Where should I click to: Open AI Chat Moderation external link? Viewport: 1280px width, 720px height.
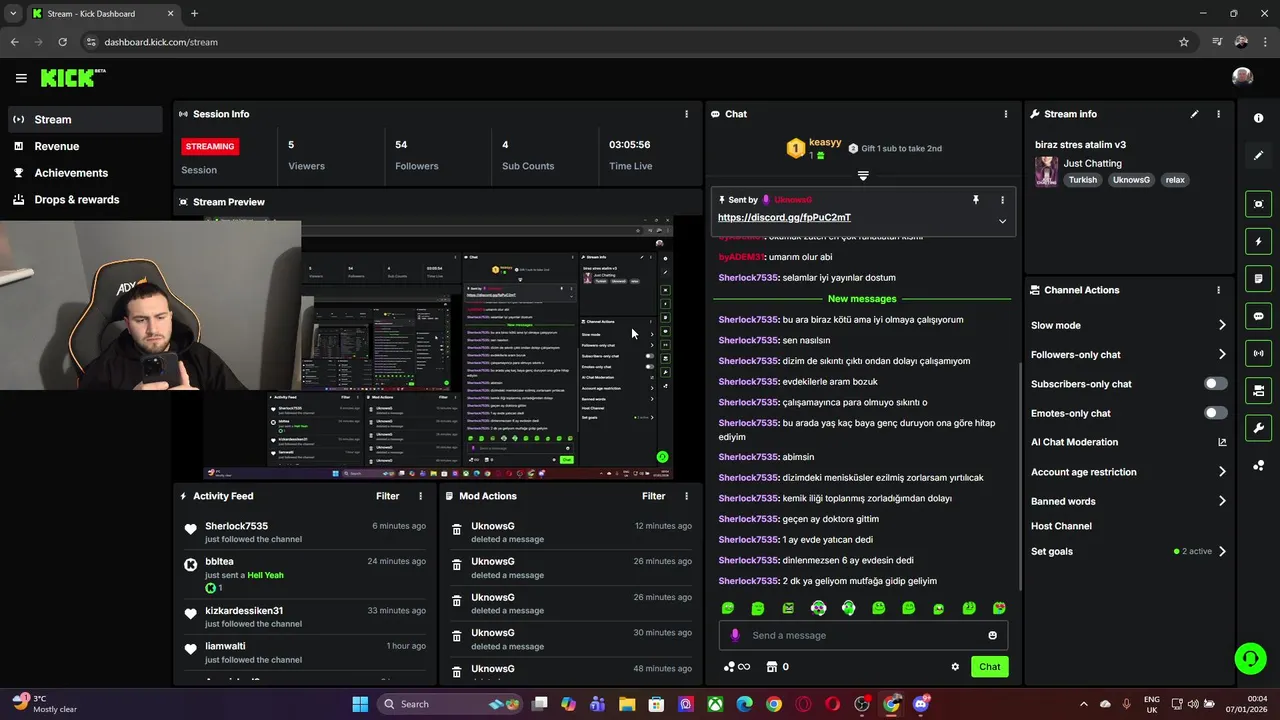[x=1222, y=442]
